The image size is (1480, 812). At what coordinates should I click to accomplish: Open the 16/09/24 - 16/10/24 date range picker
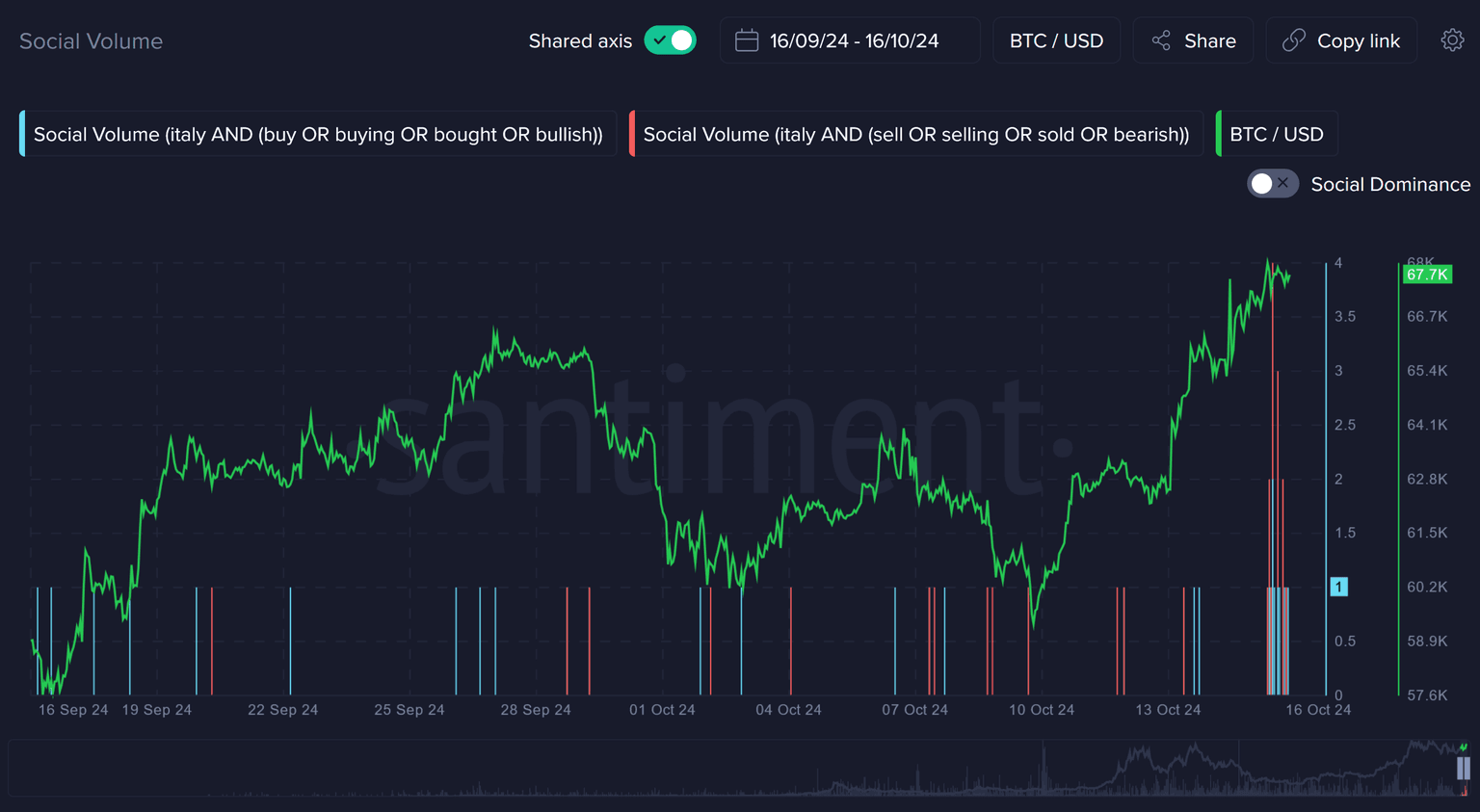point(853,40)
